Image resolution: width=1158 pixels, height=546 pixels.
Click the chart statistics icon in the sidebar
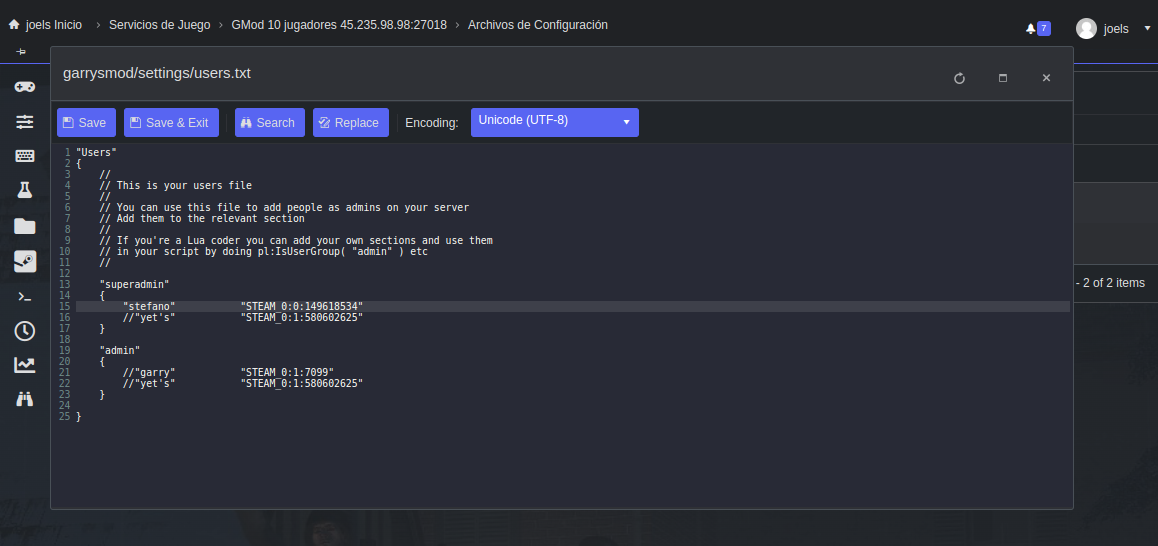tap(25, 365)
